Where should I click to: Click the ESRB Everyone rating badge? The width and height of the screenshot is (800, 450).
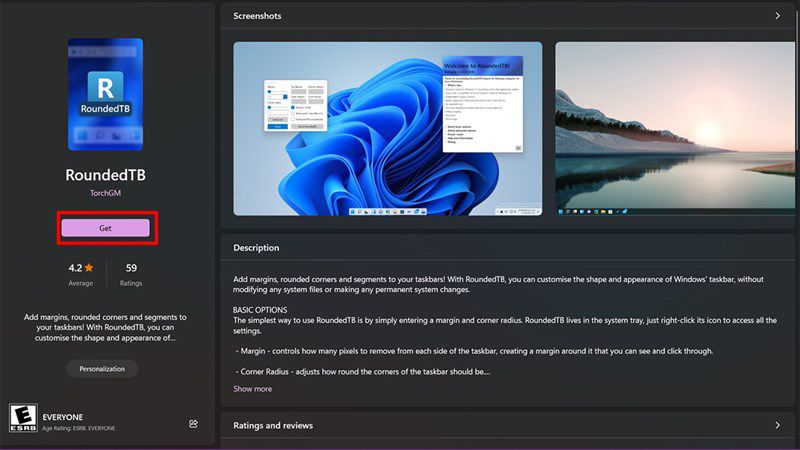coord(23,417)
